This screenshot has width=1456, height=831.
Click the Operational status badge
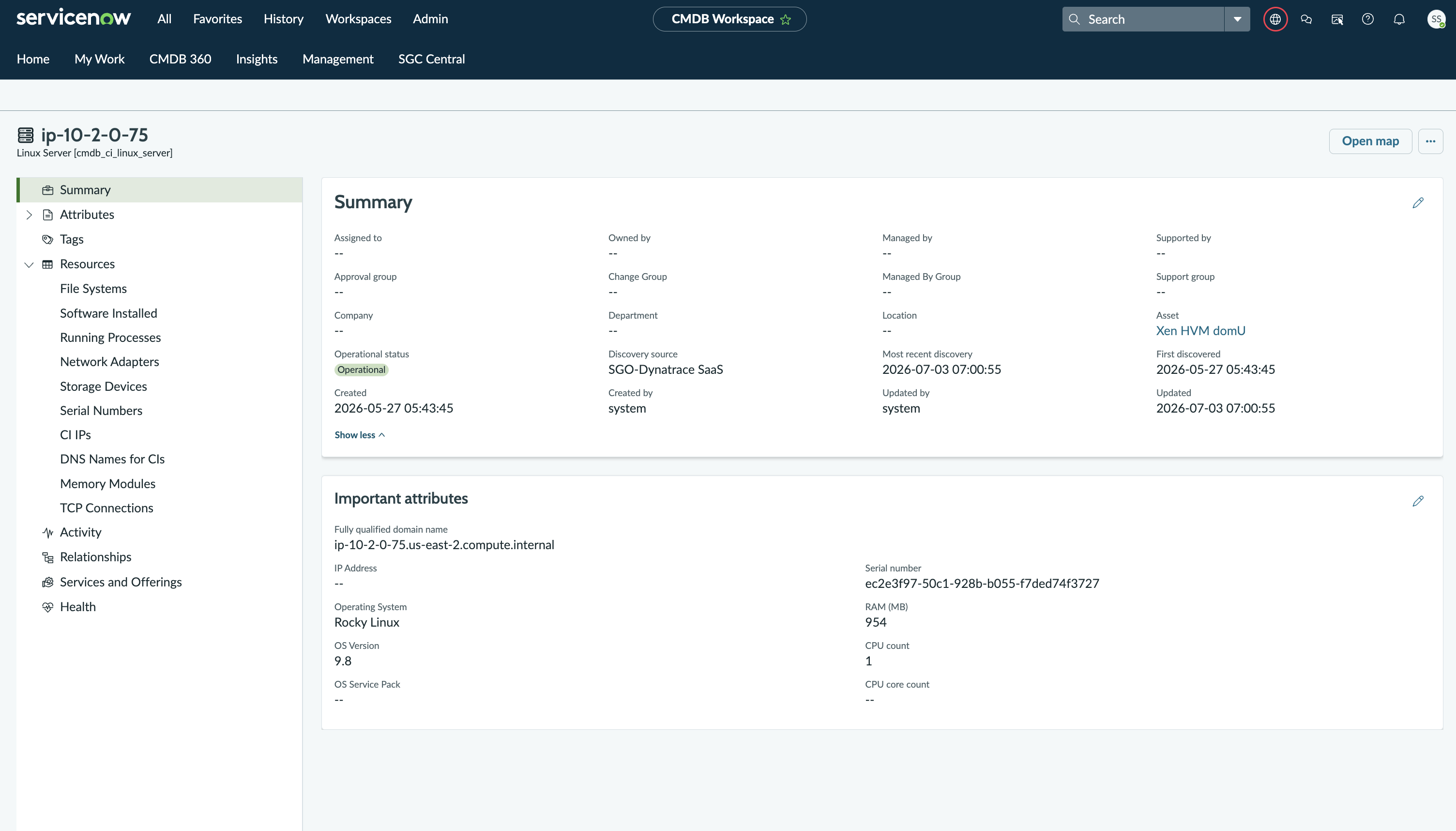pos(362,370)
